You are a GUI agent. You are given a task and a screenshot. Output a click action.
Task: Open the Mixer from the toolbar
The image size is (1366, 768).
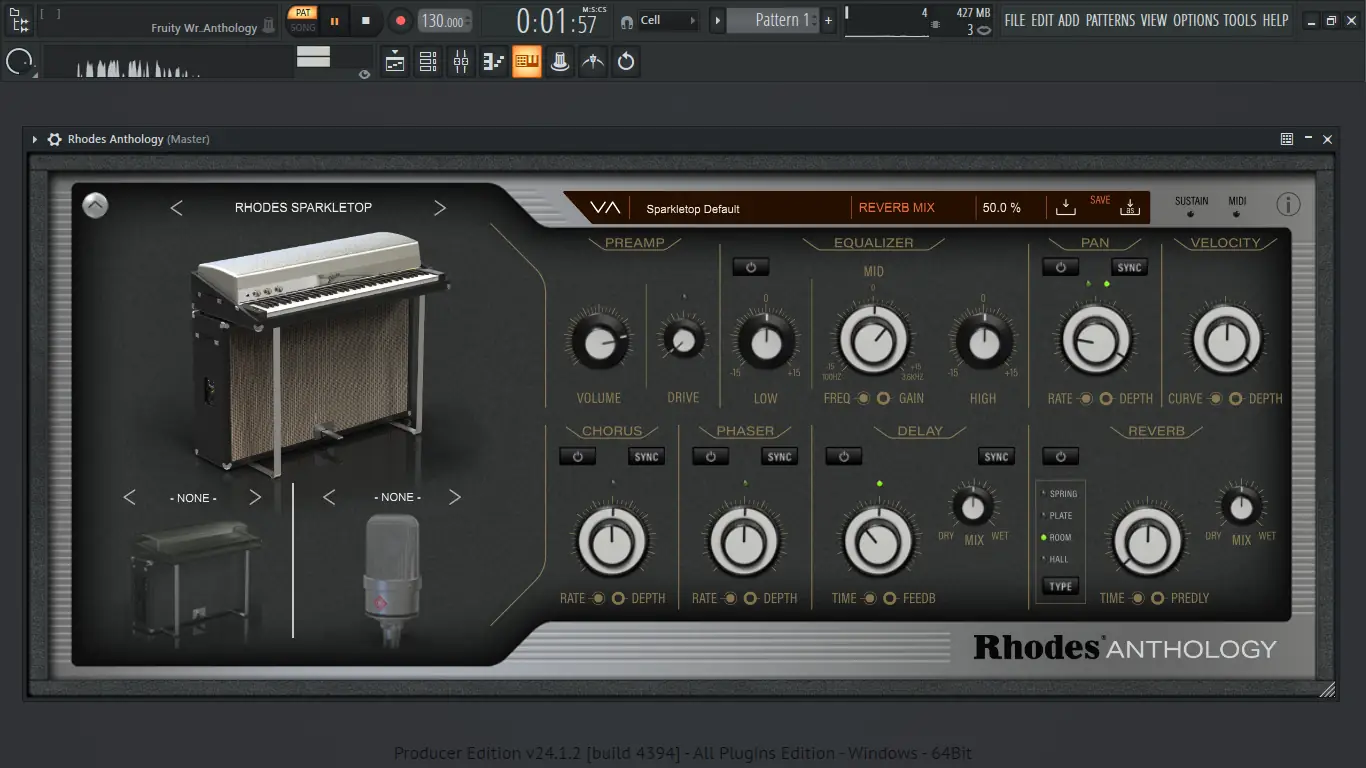461,62
